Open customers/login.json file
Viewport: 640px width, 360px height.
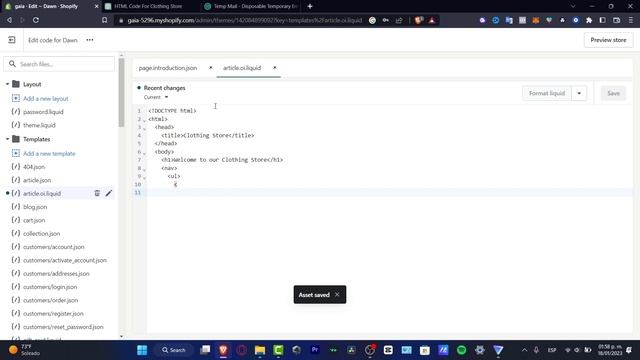coord(50,287)
